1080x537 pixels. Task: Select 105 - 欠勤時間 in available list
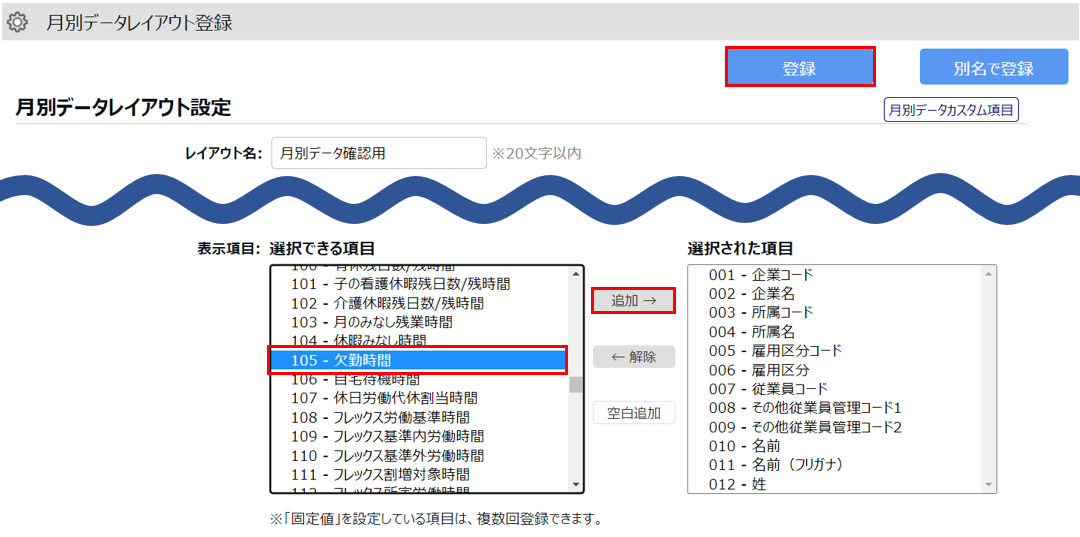(x=418, y=360)
